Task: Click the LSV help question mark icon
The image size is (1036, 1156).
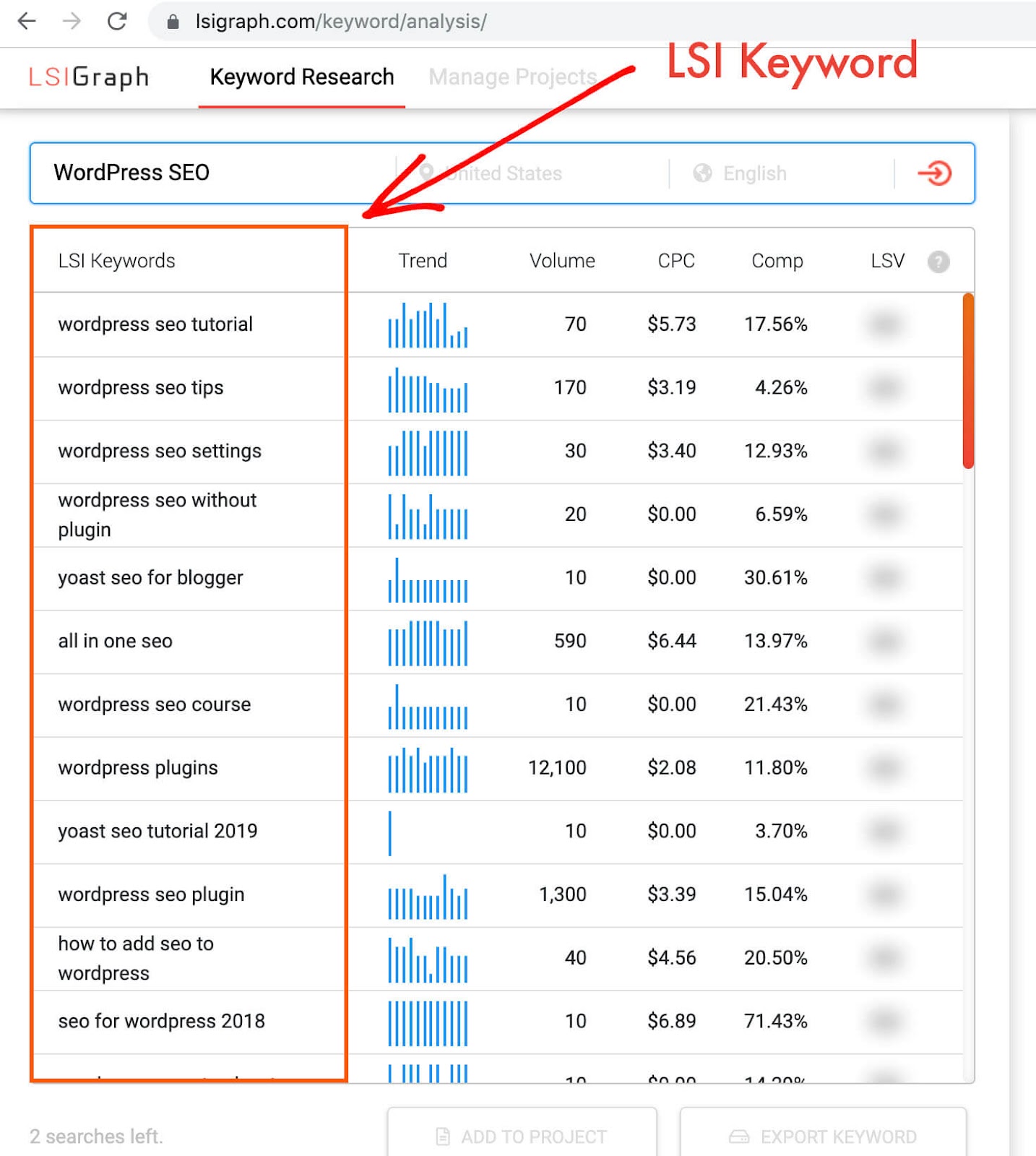Action: (938, 262)
